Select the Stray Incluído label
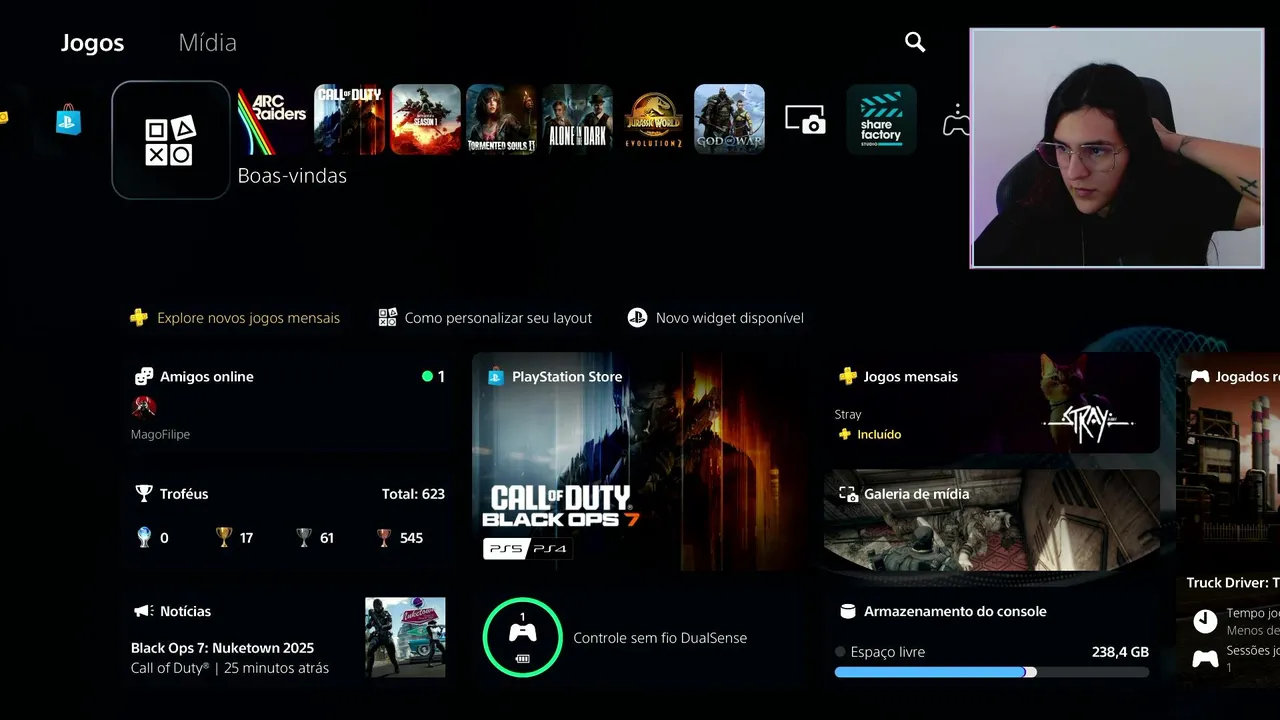Viewport: 1280px width, 720px height. pyautogui.click(x=870, y=434)
